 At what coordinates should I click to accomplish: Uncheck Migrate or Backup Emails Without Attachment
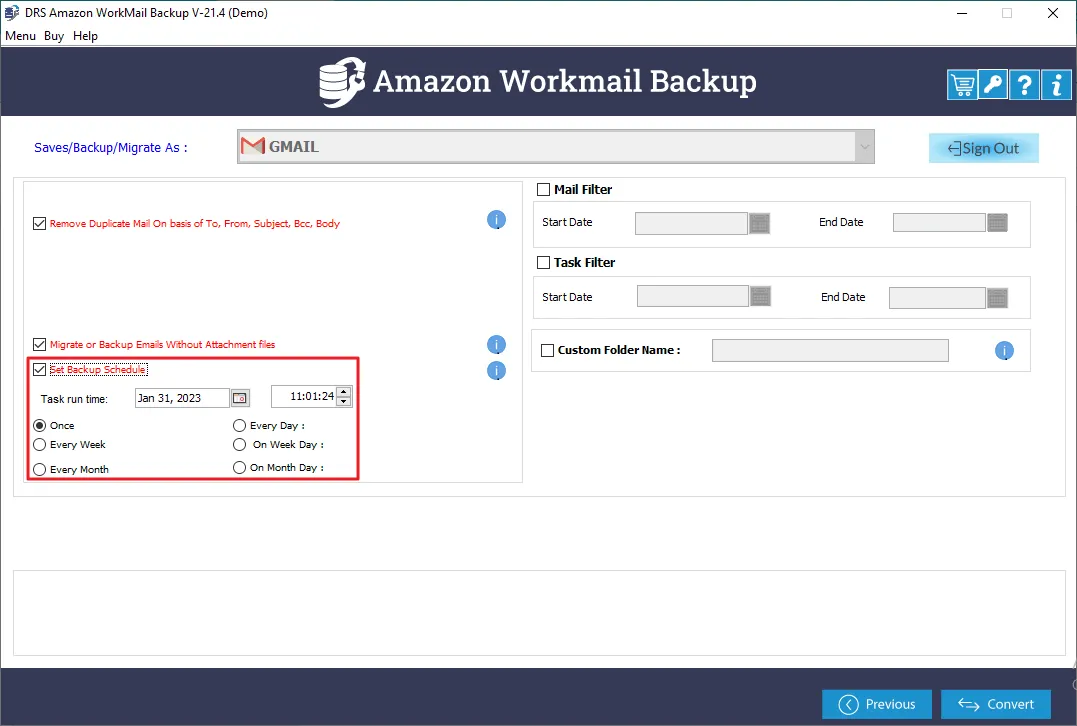coord(39,344)
